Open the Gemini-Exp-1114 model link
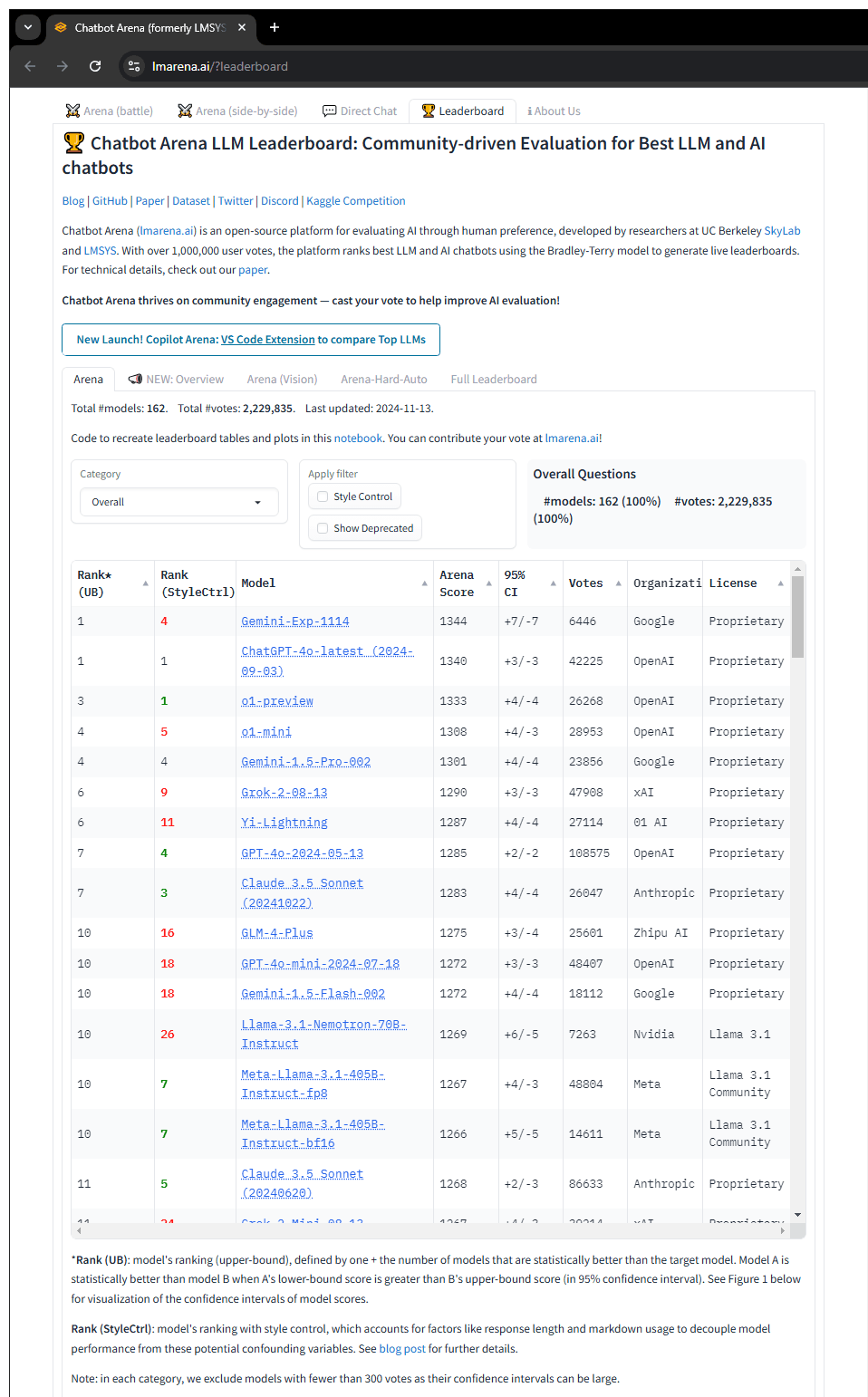The width and height of the screenshot is (868, 1397). pyautogui.click(x=295, y=621)
